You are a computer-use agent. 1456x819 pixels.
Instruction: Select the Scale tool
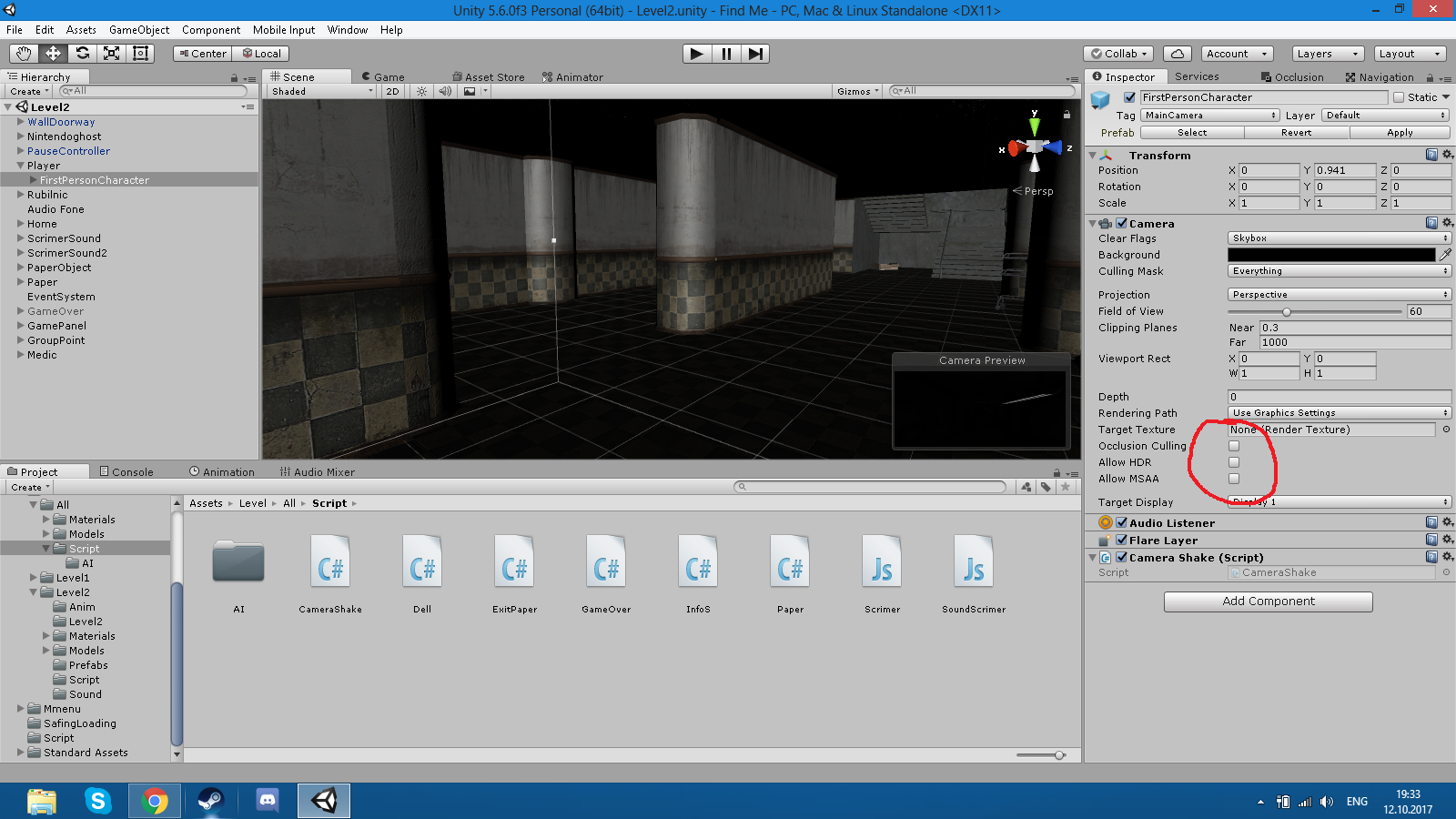point(111,54)
